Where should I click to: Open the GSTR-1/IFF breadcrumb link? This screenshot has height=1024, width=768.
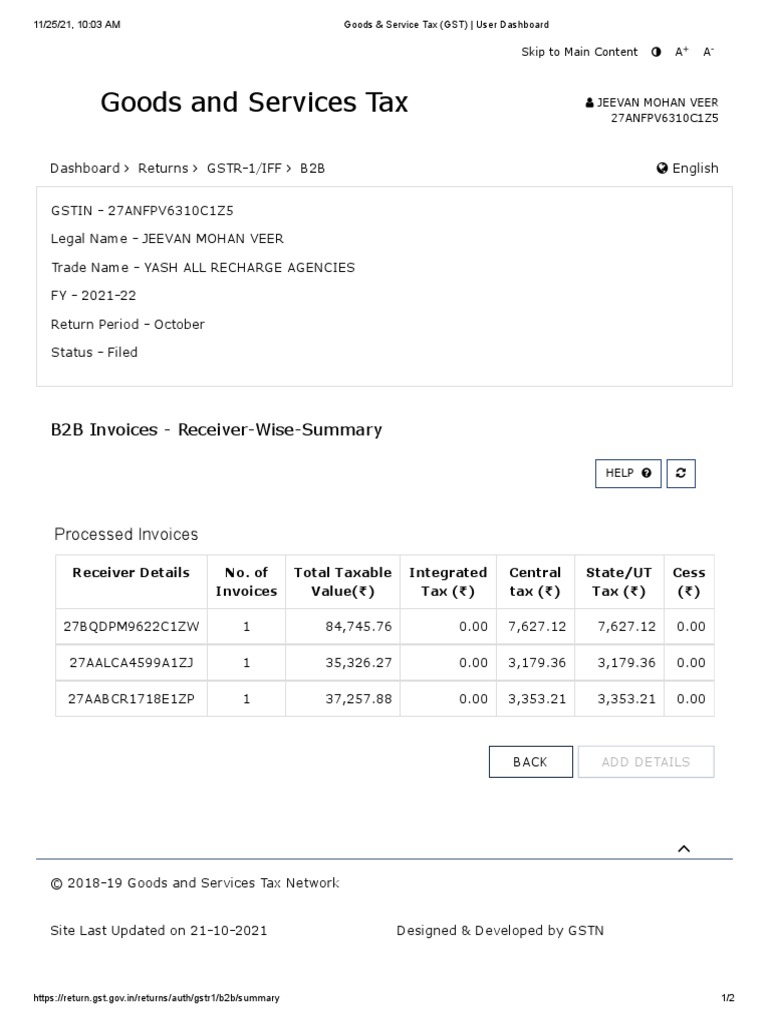pyautogui.click(x=244, y=168)
